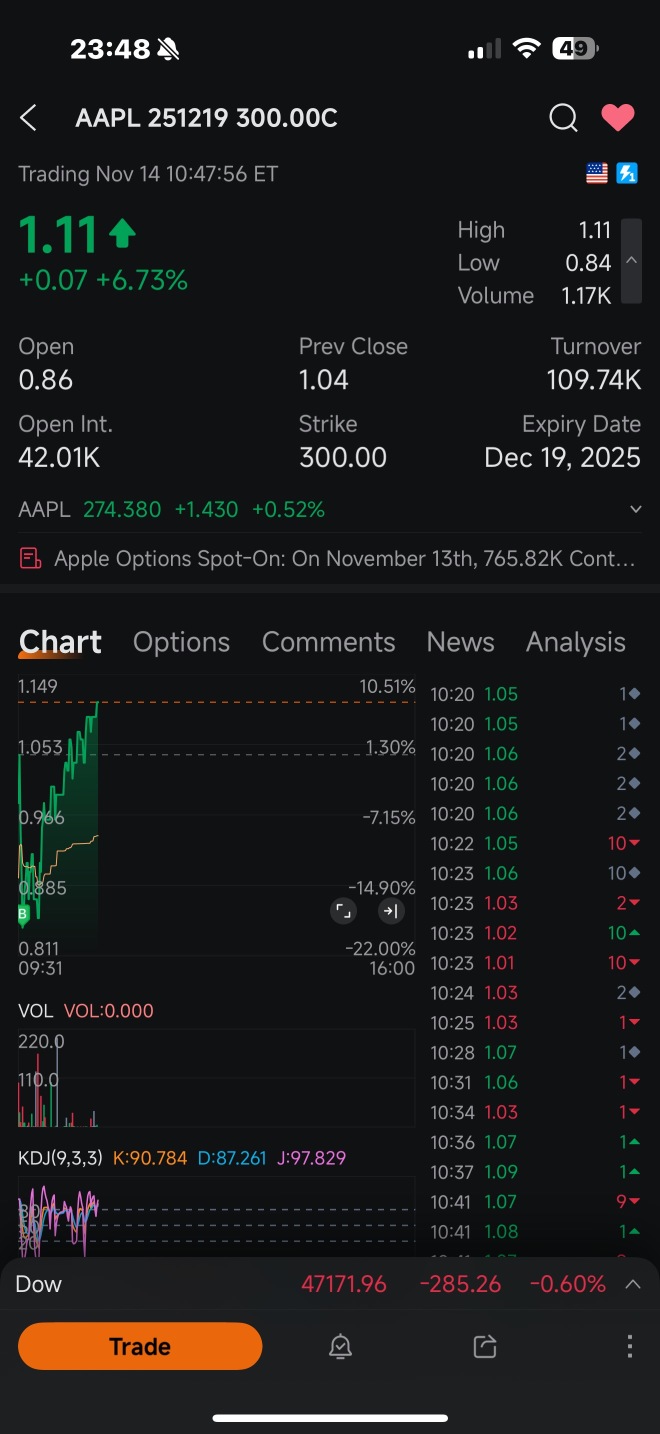Collapse the High/Low/Volume stats panel
Screen dimensions: 660x1434
click(x=631, y=261)
